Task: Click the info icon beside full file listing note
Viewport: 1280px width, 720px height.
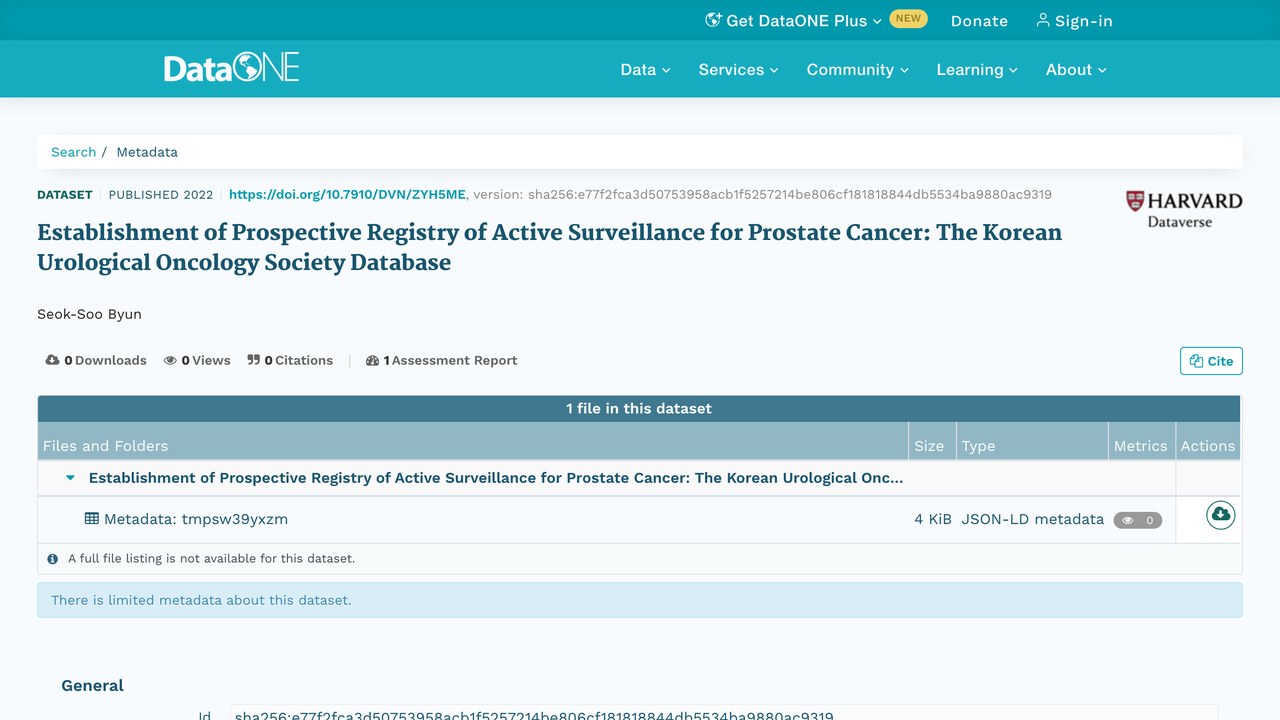Action: 53,559
